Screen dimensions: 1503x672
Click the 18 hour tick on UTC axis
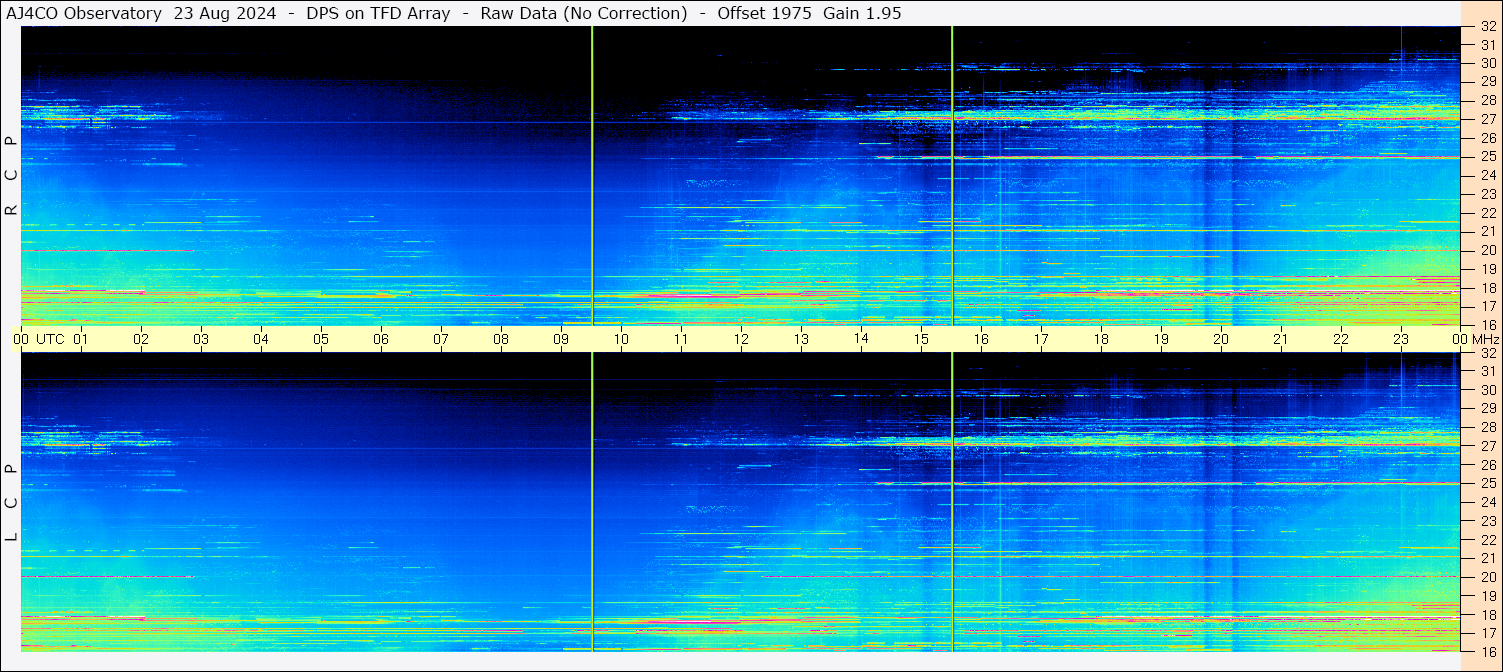pos(1101,339)
